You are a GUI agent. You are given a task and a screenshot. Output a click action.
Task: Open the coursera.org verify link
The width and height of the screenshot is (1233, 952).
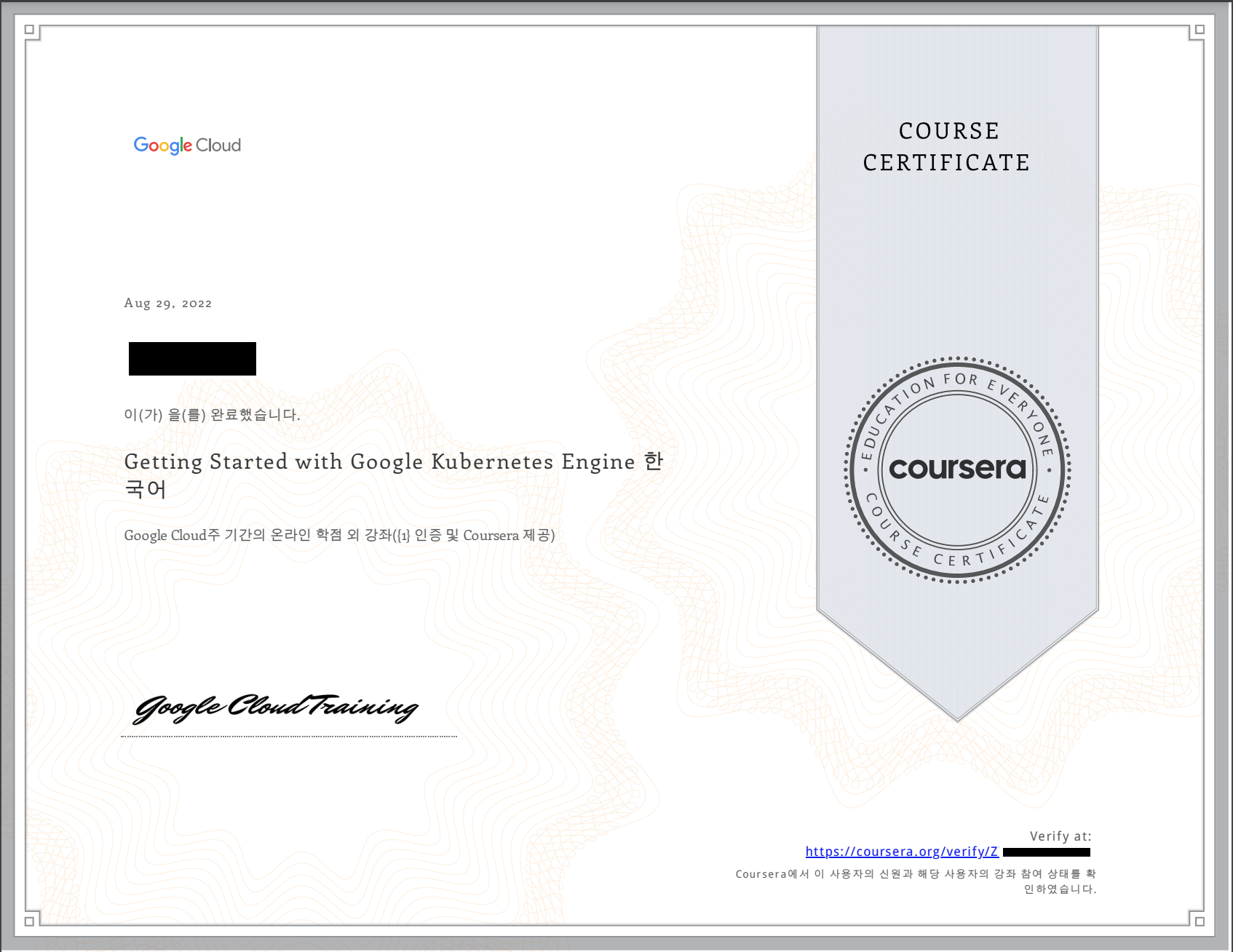[x=902, y=852]
